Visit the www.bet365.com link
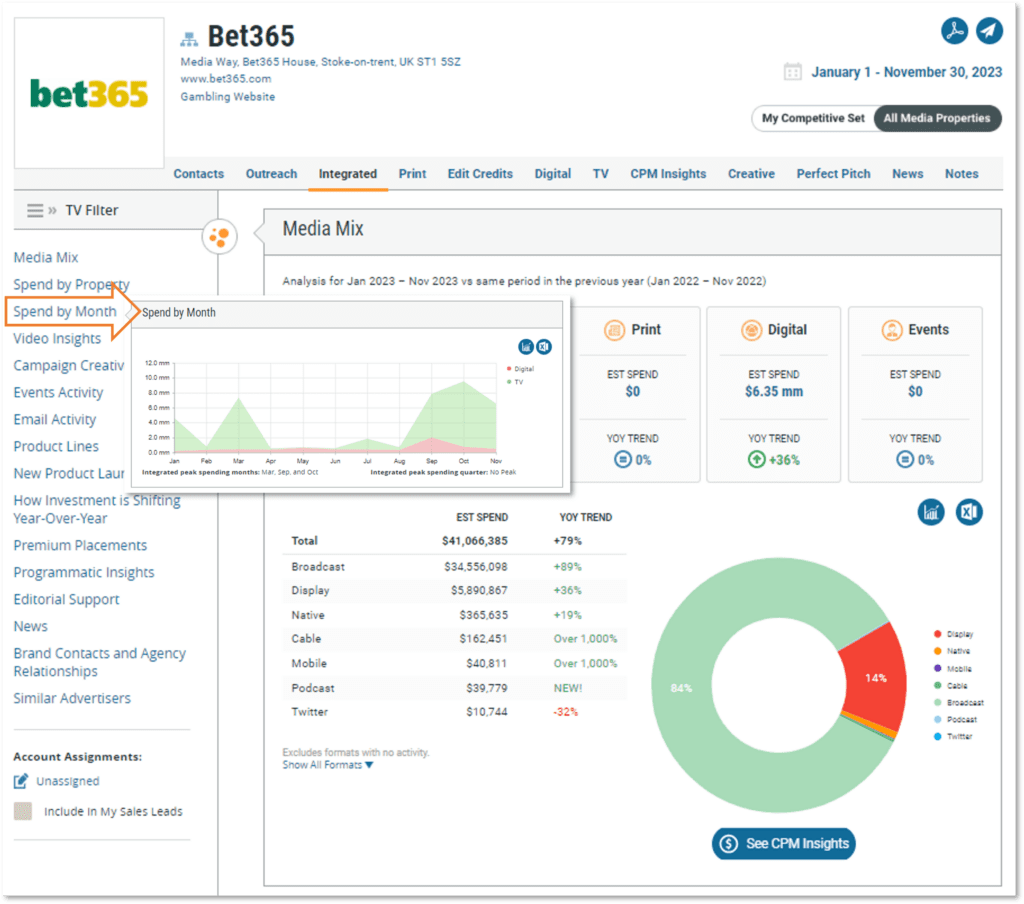 point(226,78)
